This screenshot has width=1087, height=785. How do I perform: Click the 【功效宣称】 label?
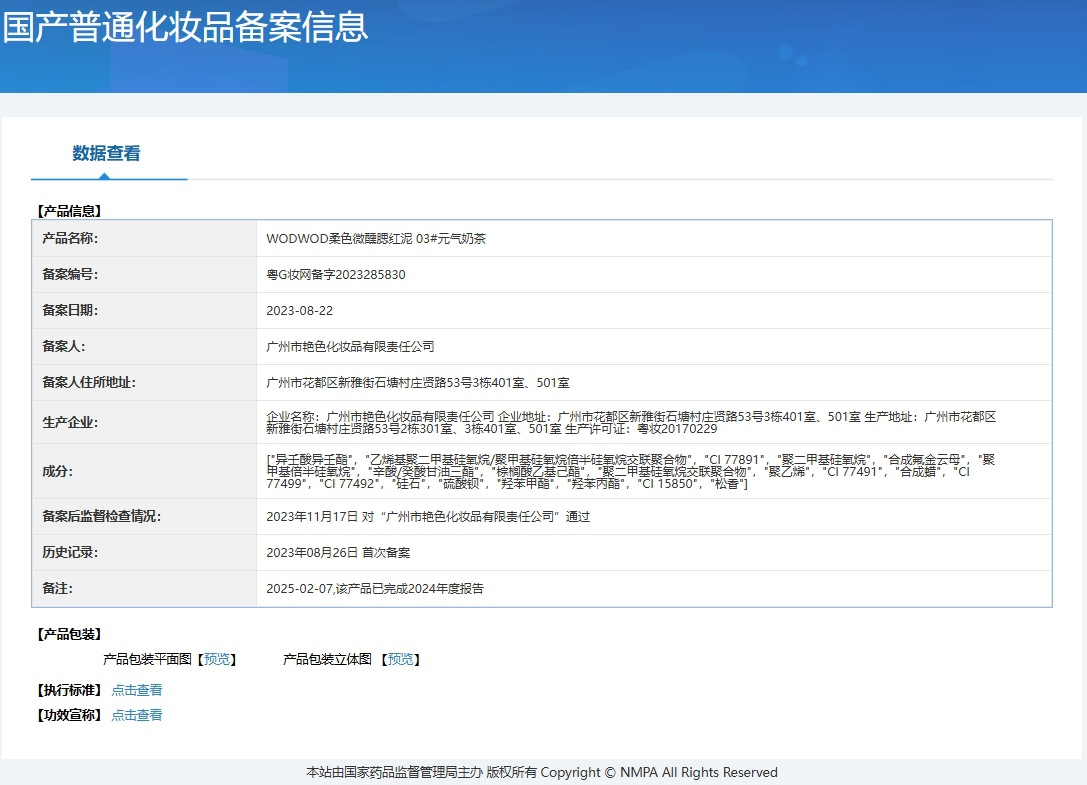point(69,715)
